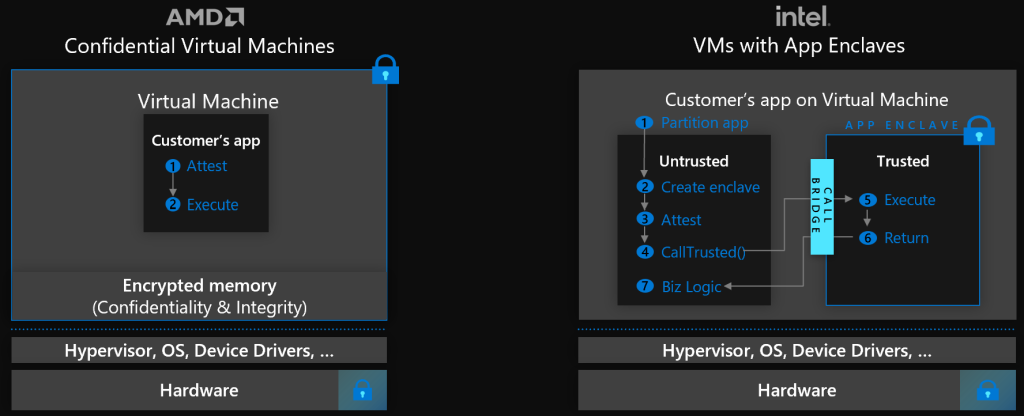This screenshot has width=1024, height=416.
Task: Click 'Hardware' label under AMD diagram
Action: click(199, 391)
